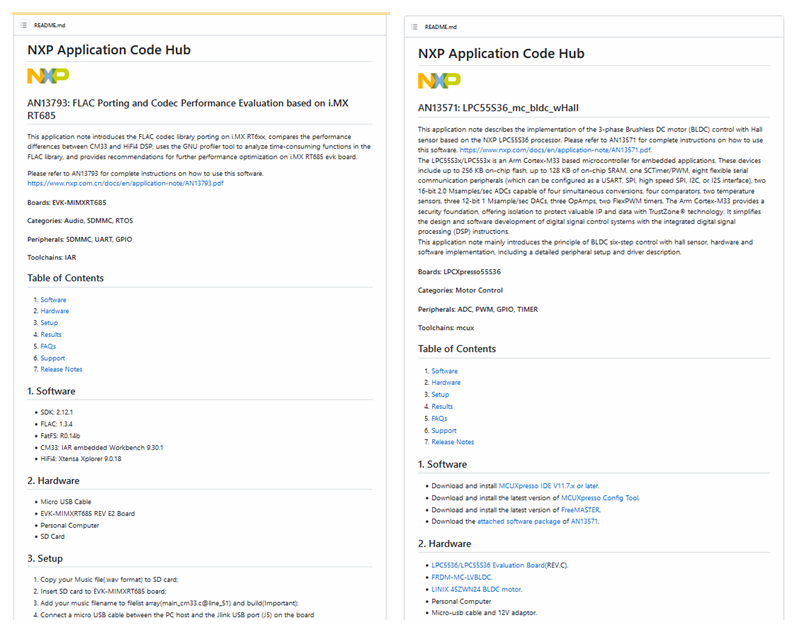Click CM33: IAR embedded Workbench item
This screenshot has height=632, width=800.
point(102,447)
